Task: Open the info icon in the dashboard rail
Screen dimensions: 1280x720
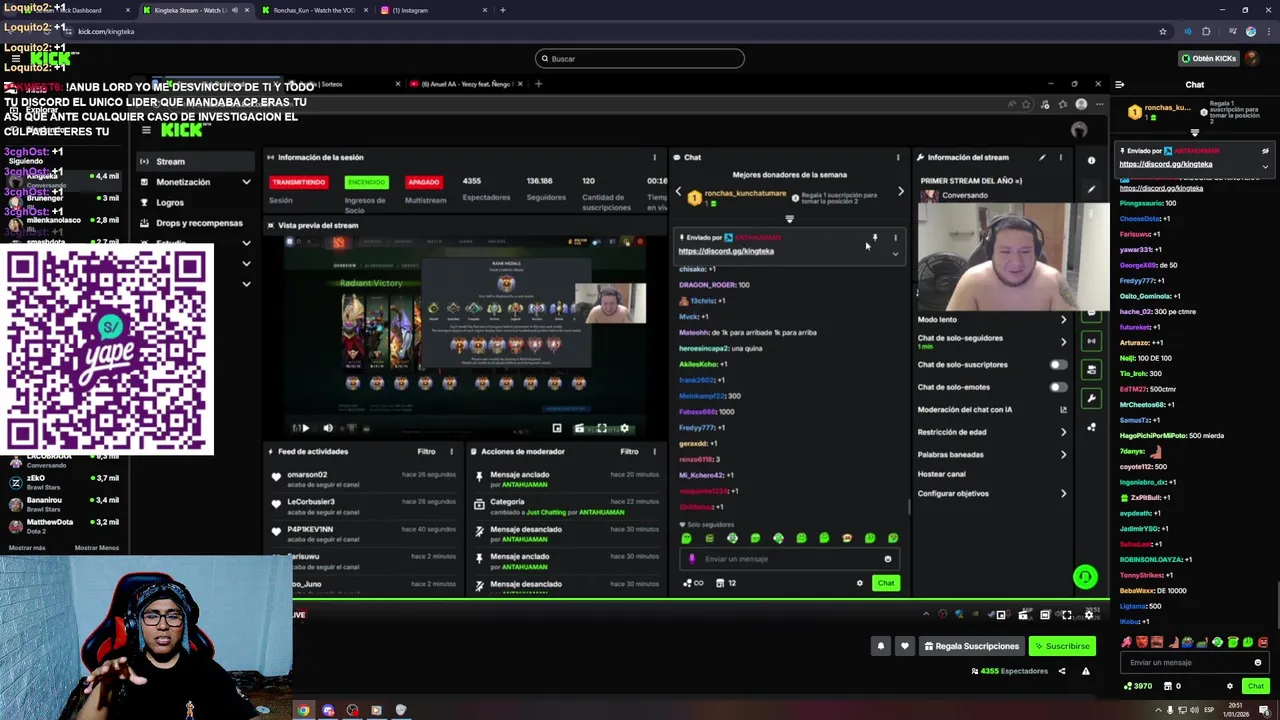Action: [x=1091, y=160]
